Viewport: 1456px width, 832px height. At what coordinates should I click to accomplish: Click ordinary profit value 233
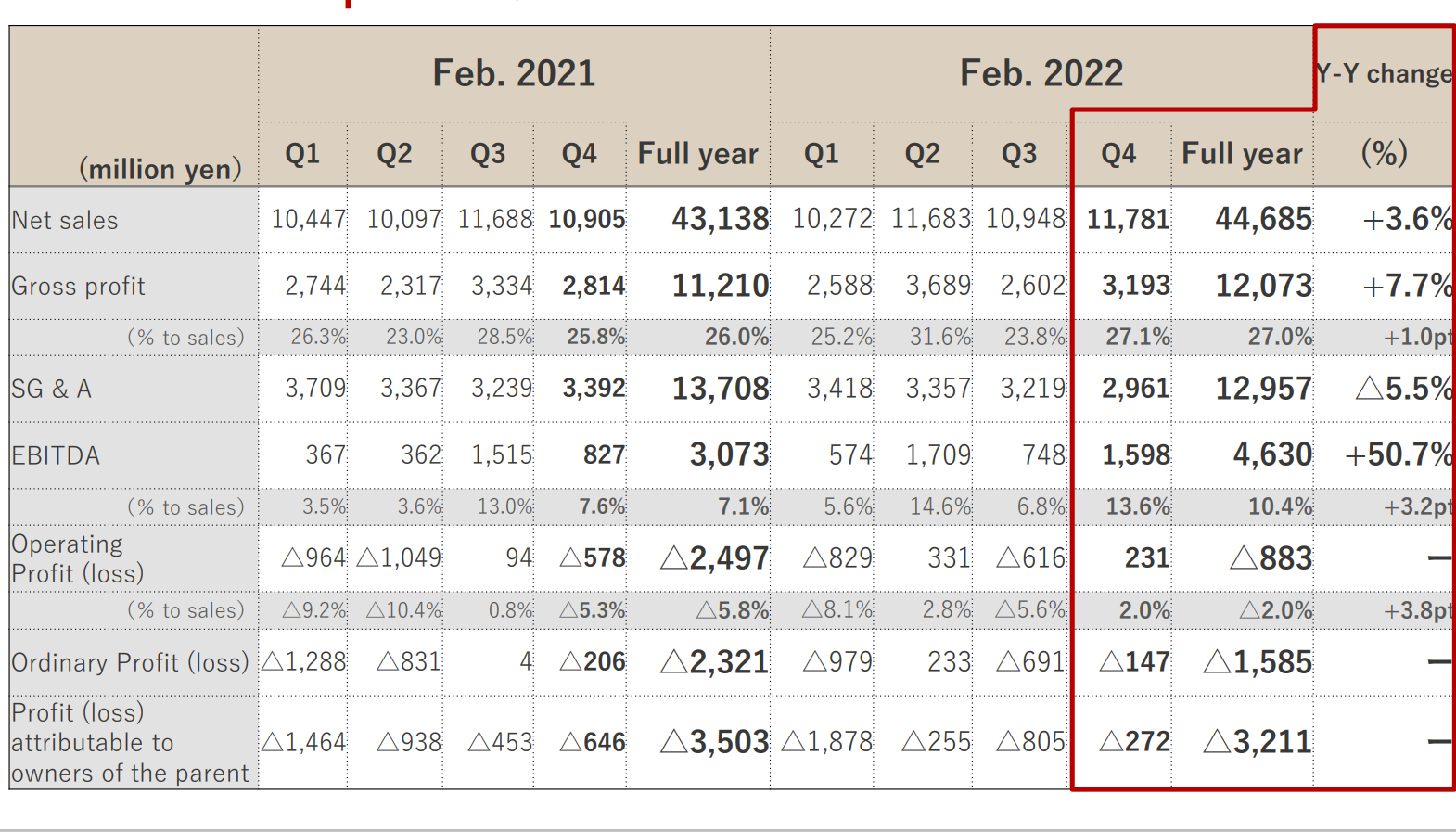[949, 662]
